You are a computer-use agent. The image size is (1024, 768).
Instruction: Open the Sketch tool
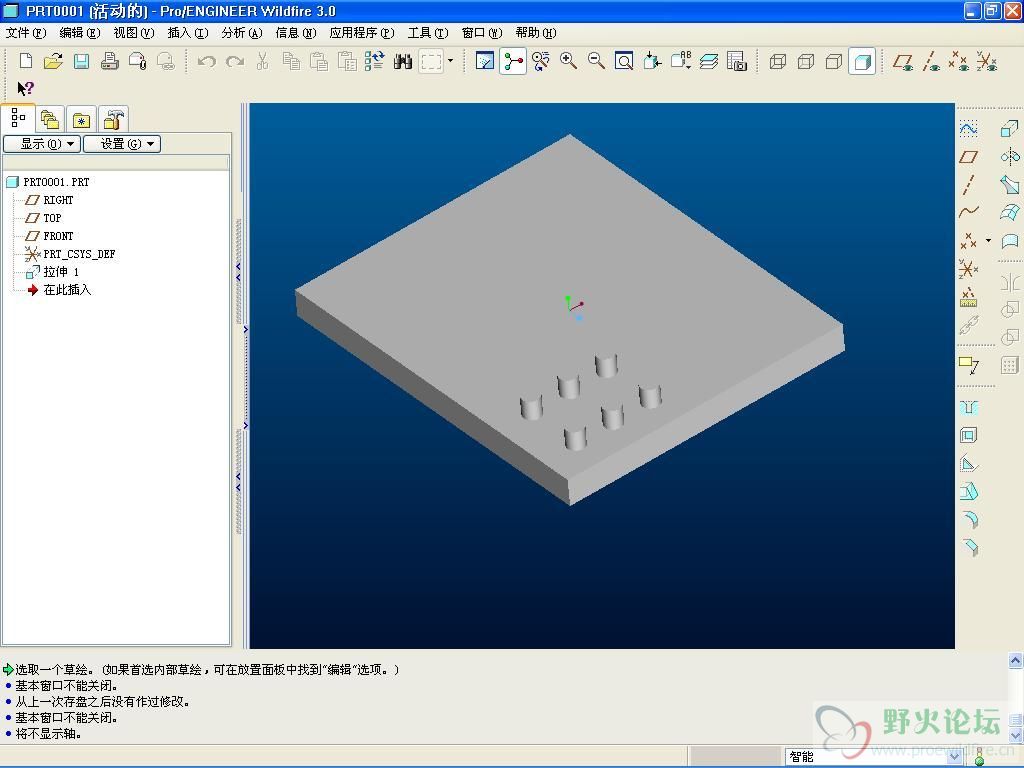(x=968, y=129)
